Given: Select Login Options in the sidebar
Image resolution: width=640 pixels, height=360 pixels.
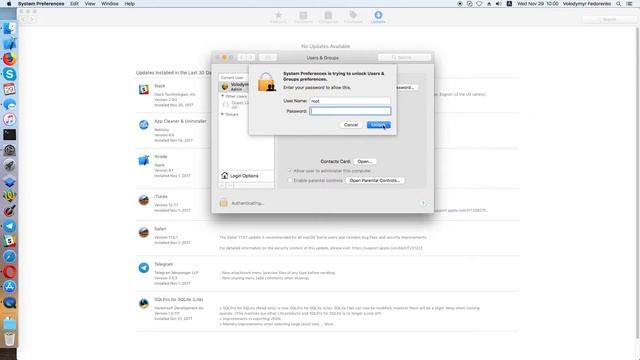Looking at the screenshot, I should [x=246, y=176].
